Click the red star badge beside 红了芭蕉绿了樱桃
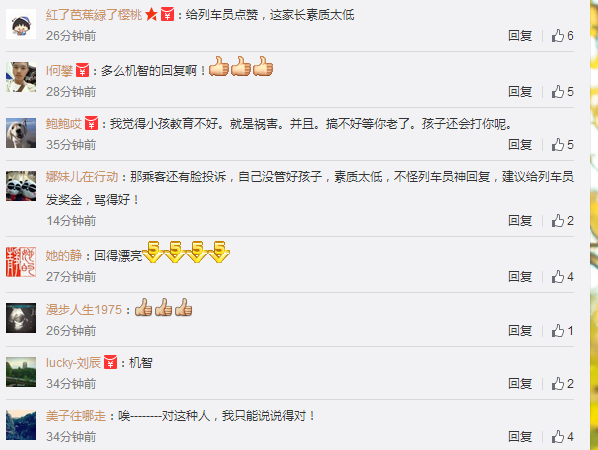Viewport: 598px width, 450px height. (151, 15)
